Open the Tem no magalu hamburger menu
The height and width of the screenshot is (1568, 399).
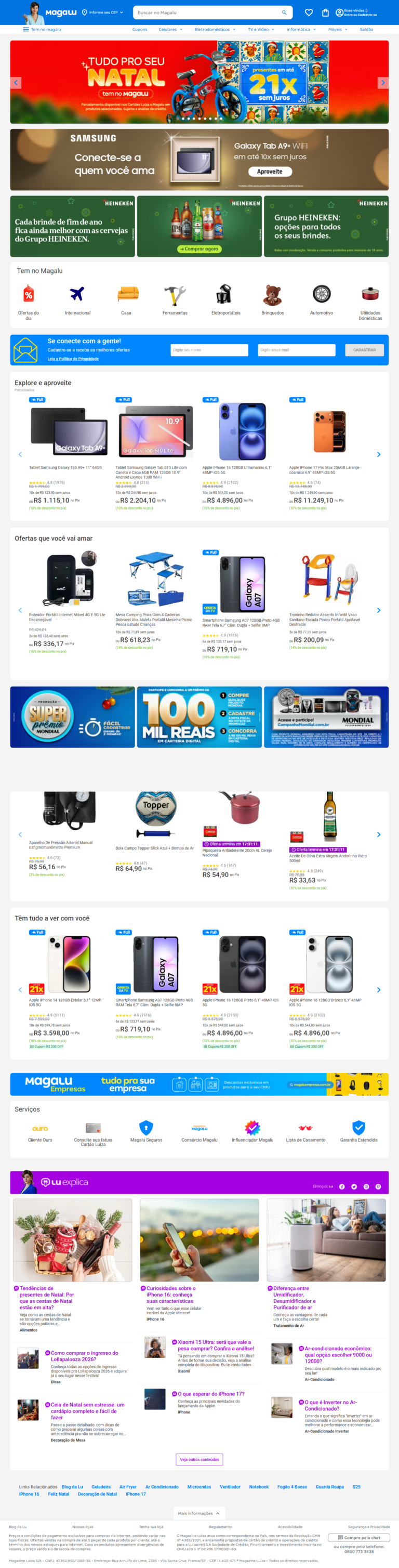(x=42, y=29)
